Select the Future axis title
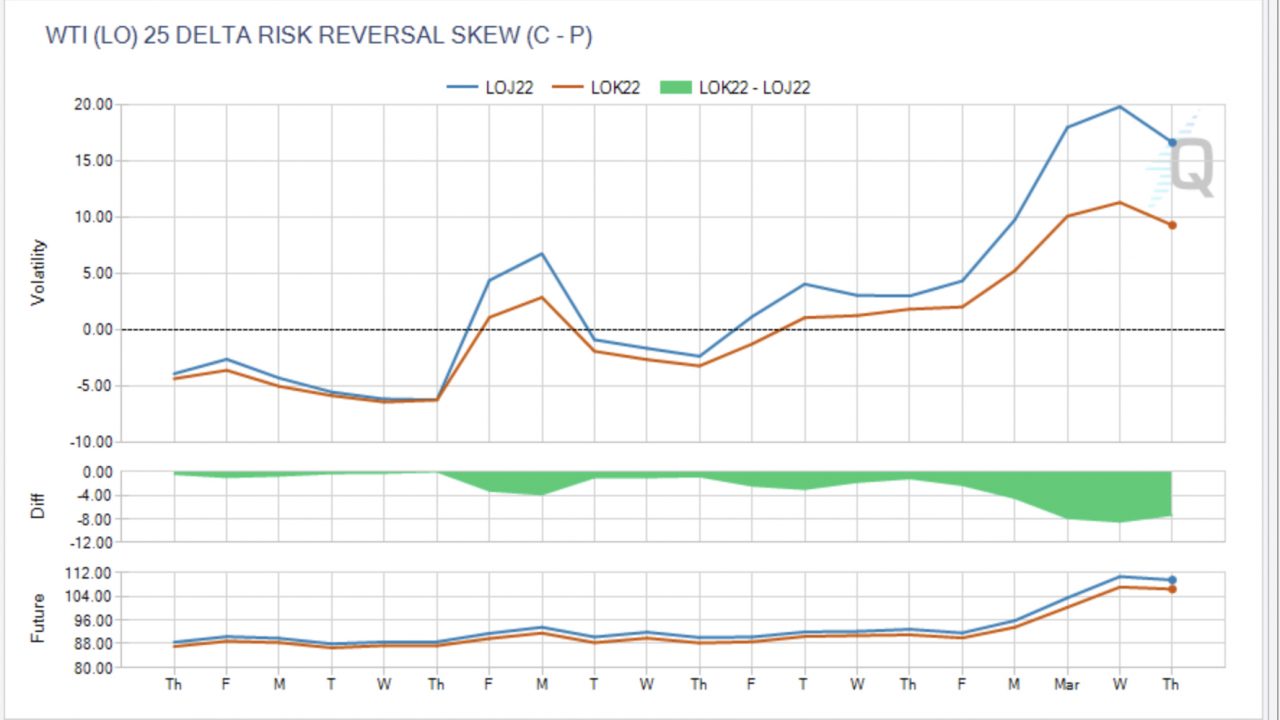Screen dimensions: 1280x720 pos(39,618)
